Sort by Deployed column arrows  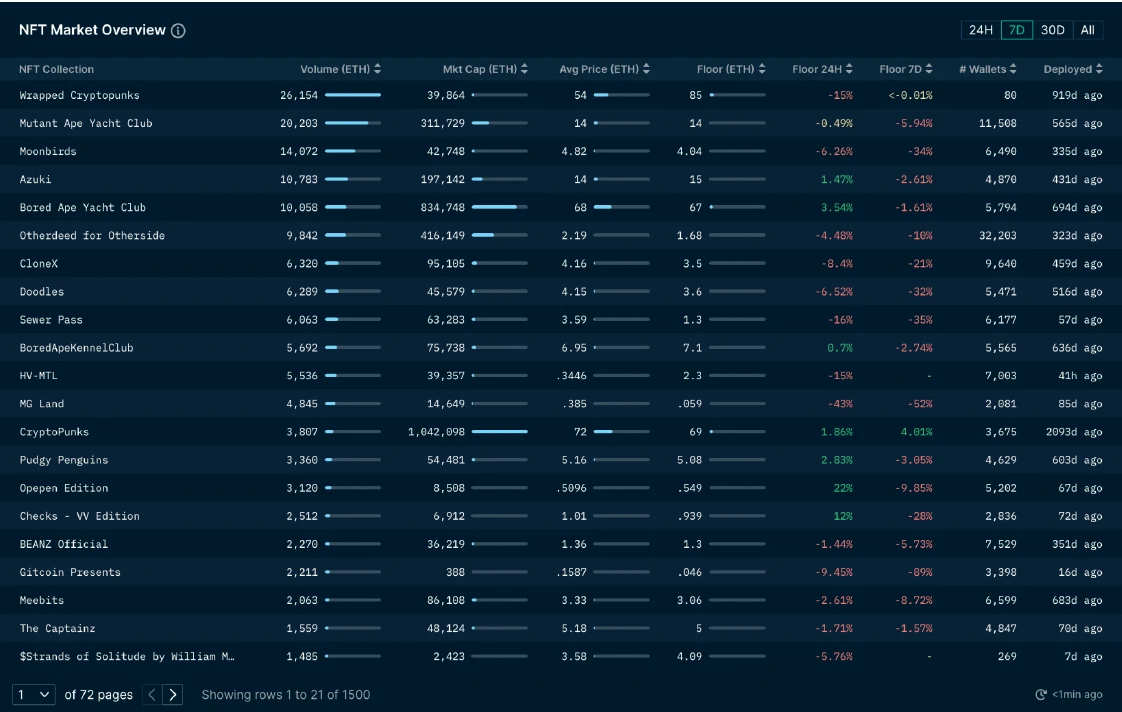point(1099,69)
